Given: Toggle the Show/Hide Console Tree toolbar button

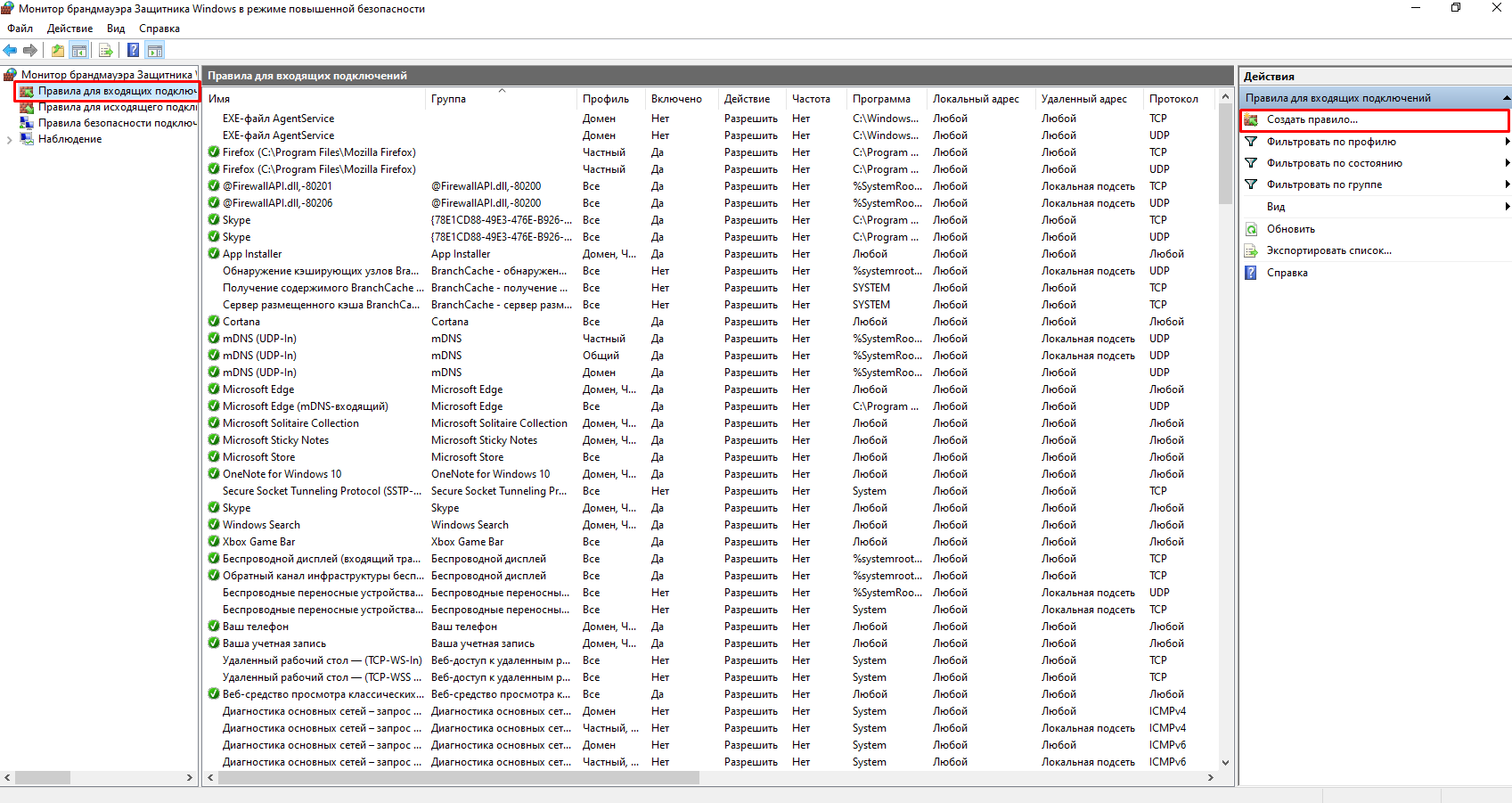Looking at the screenshot, I should [79, 51].
